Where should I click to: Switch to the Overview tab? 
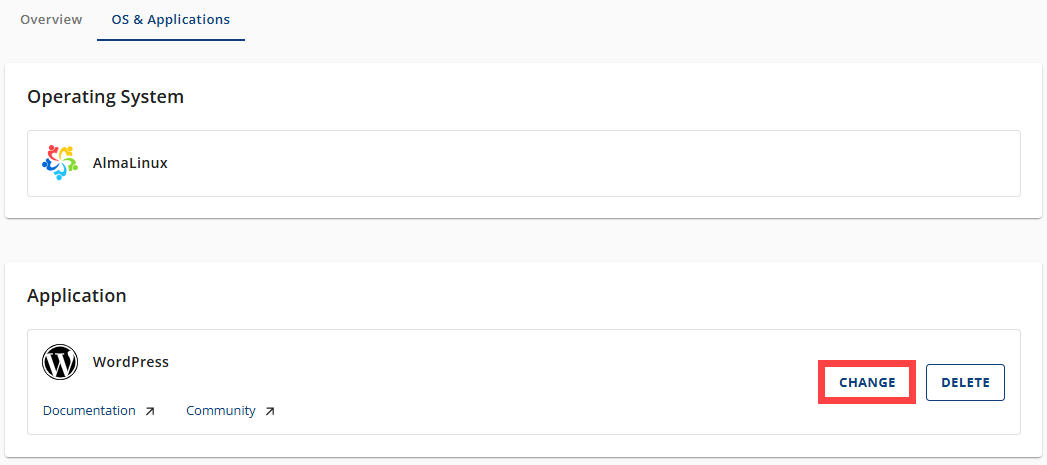51,20
